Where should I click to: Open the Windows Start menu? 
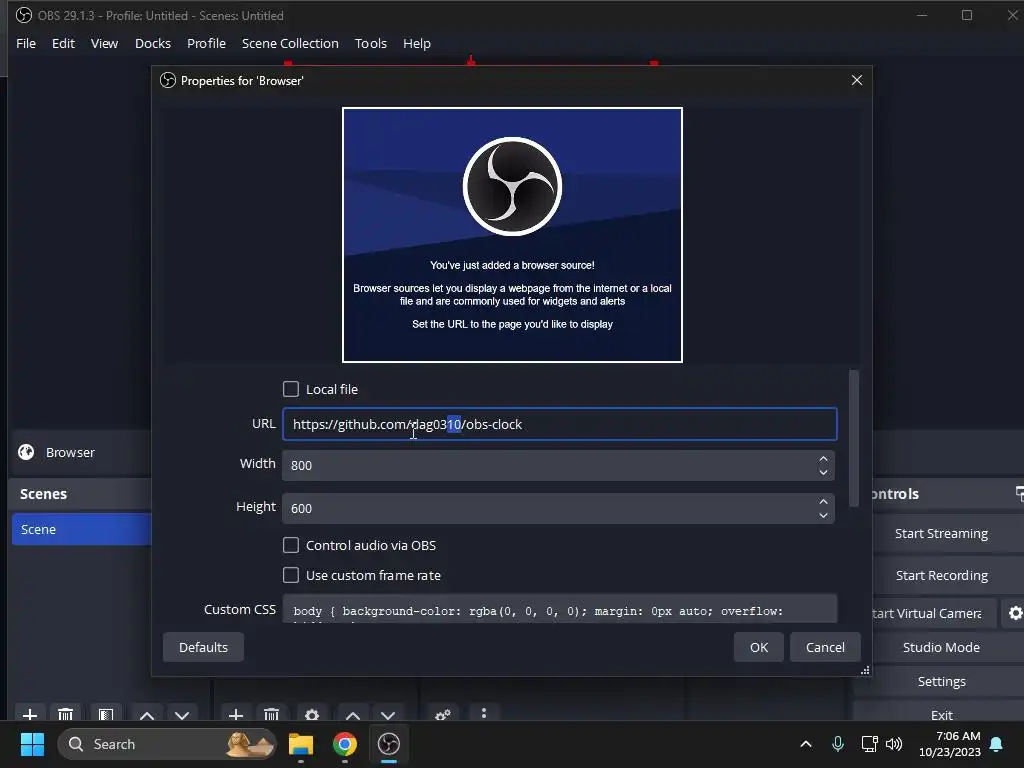coord(32,744)
